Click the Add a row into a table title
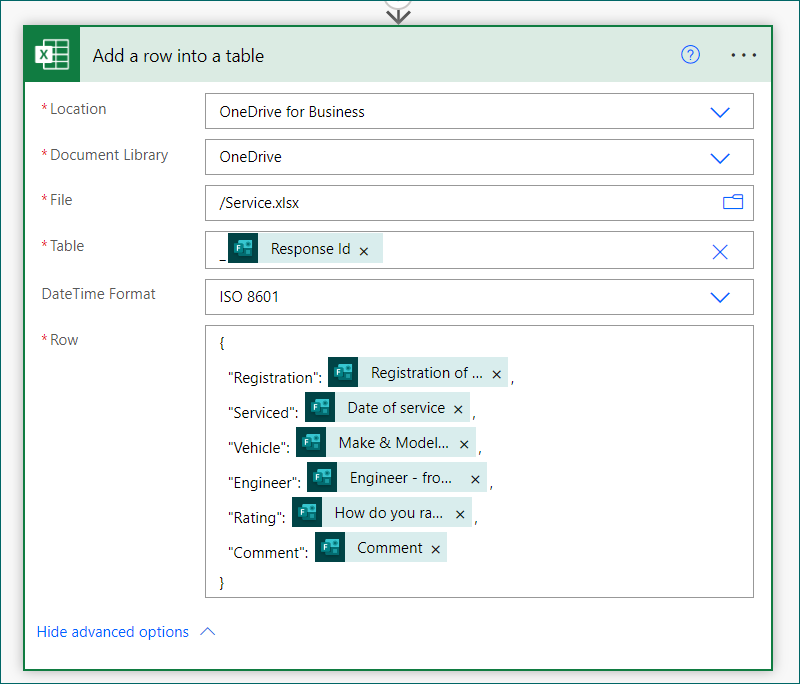The height and width of the screenshot is (684, 800). (x=178, y=56)
